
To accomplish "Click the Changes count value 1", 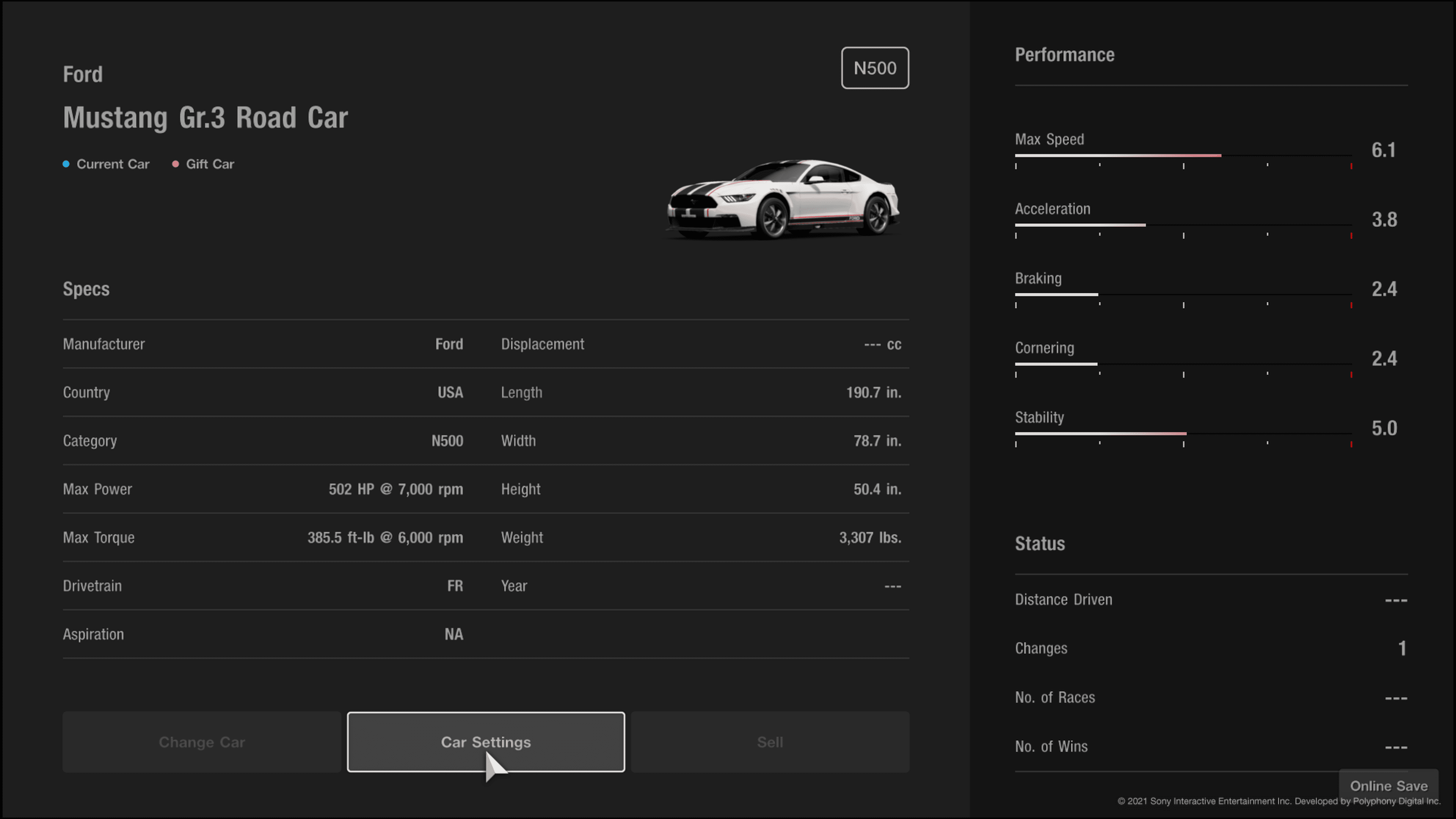I will coord(1402,648).
